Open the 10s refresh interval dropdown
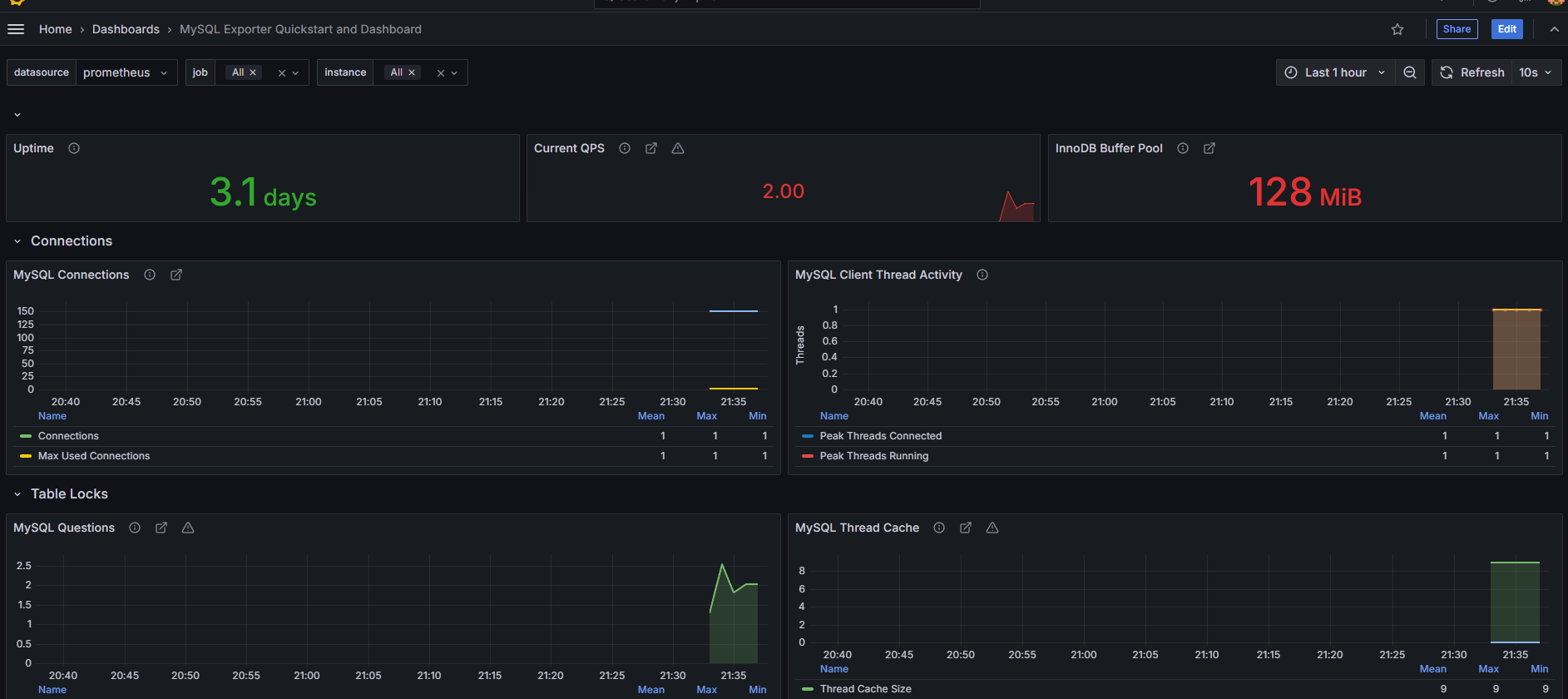This screenshot has width=1568, height=699. pyautogui.click(x=1536, y=72)
